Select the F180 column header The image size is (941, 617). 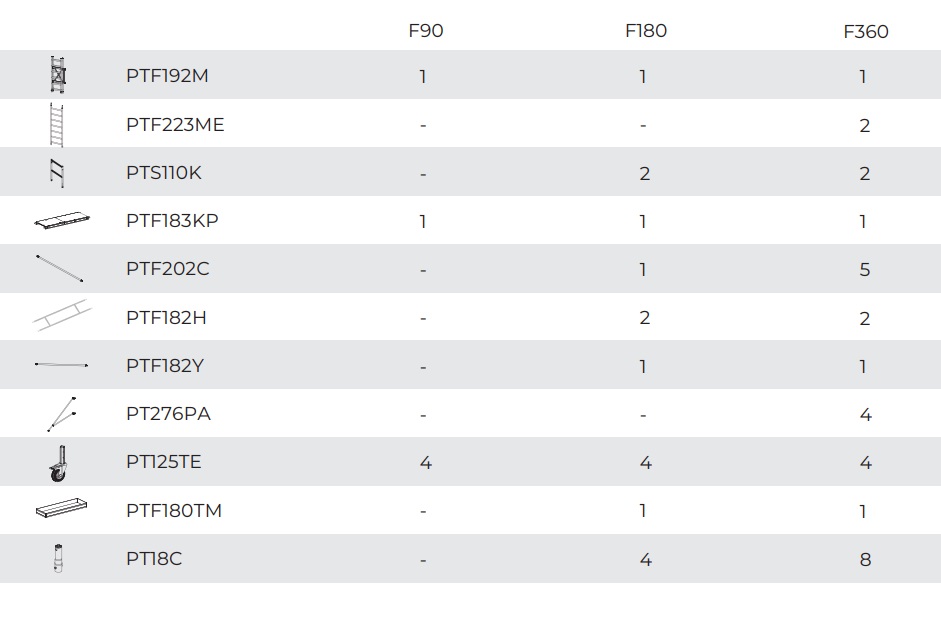click(646, 31)
